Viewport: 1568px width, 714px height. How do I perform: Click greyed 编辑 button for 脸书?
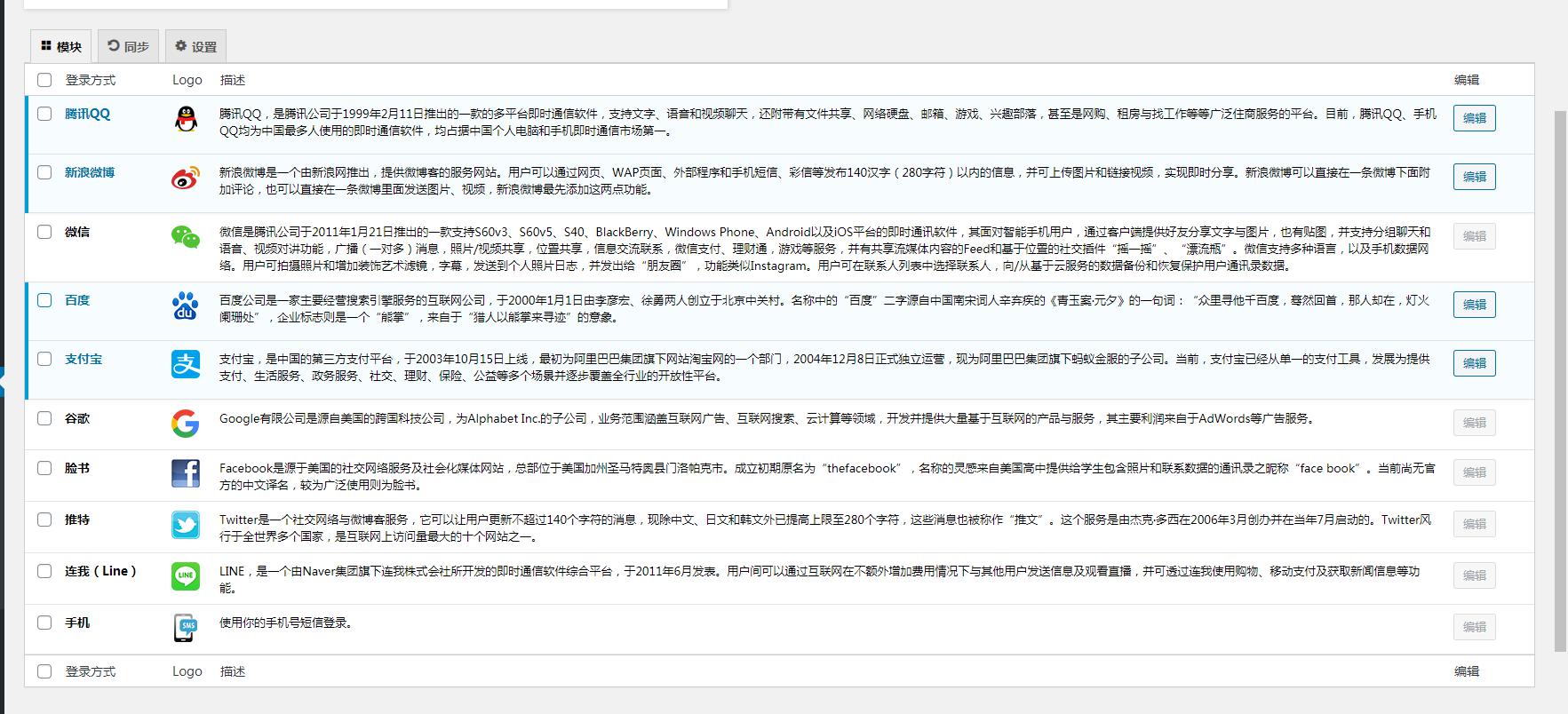tap(1475, 472)
